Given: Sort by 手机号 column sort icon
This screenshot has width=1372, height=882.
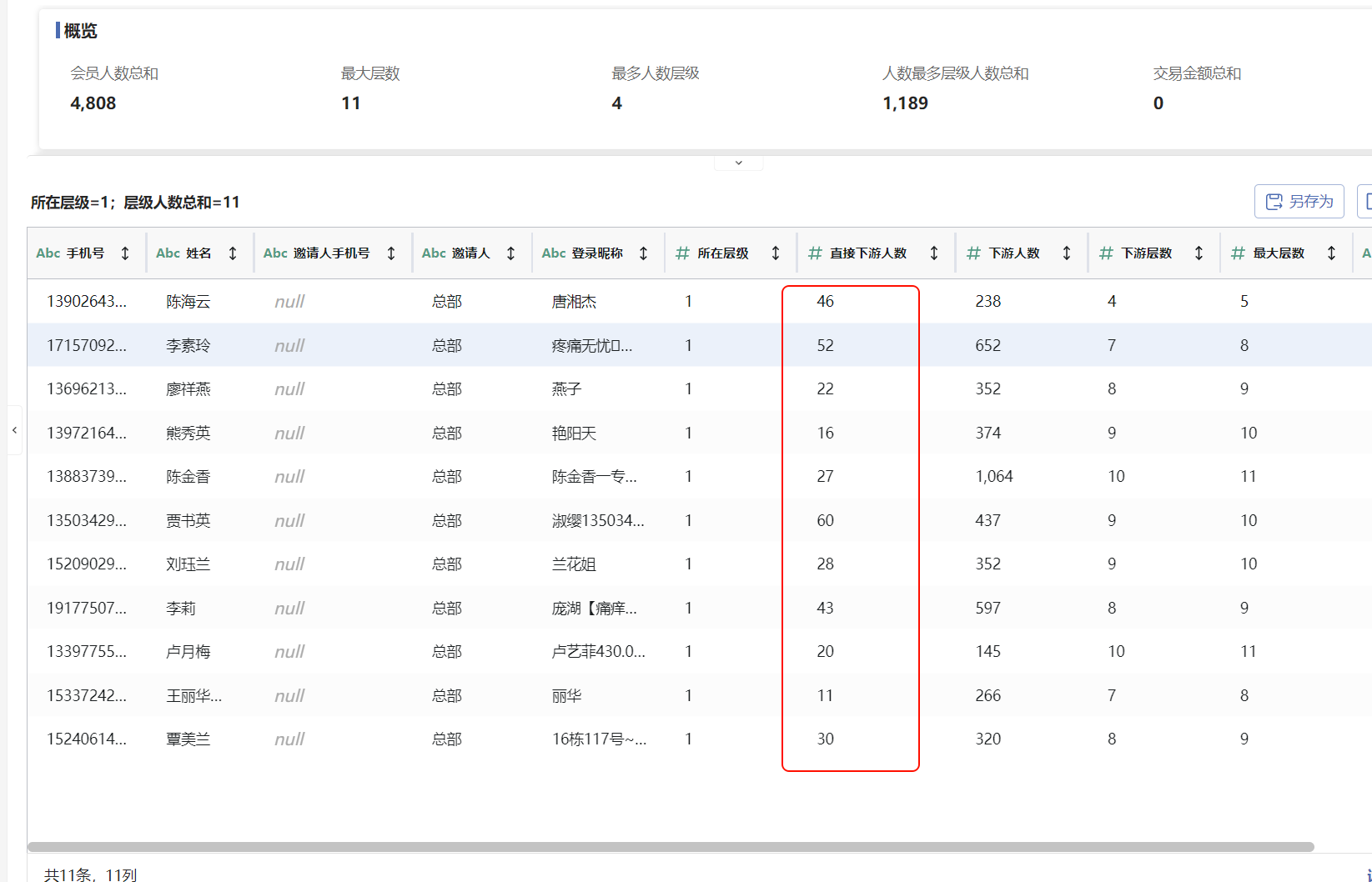Looking at the screenshot, I should coord(125,253).
